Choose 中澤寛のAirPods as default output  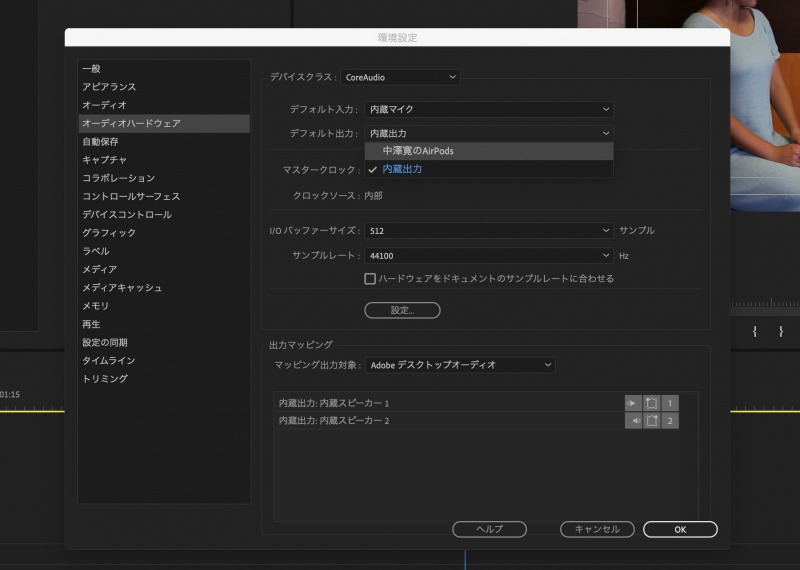[489, 151]
